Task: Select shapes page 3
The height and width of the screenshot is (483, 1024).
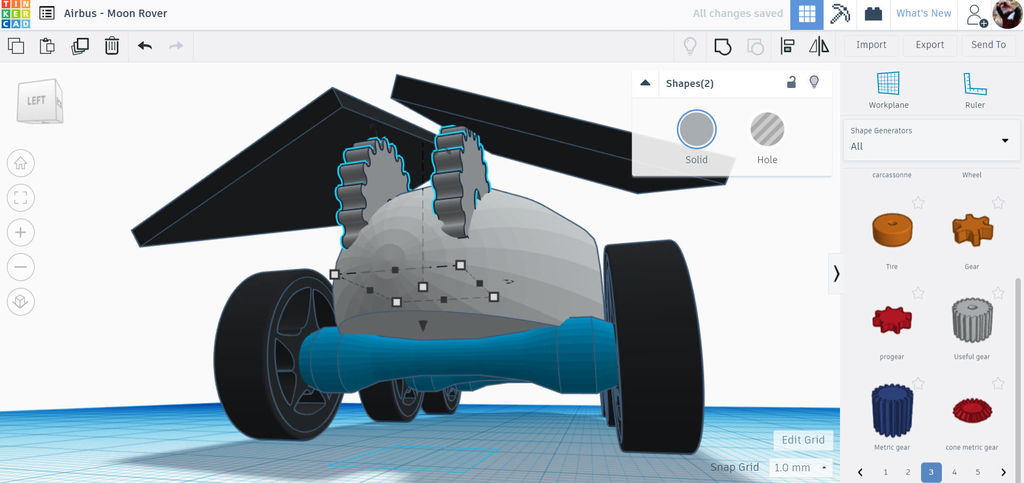Action: pos(931,472)
